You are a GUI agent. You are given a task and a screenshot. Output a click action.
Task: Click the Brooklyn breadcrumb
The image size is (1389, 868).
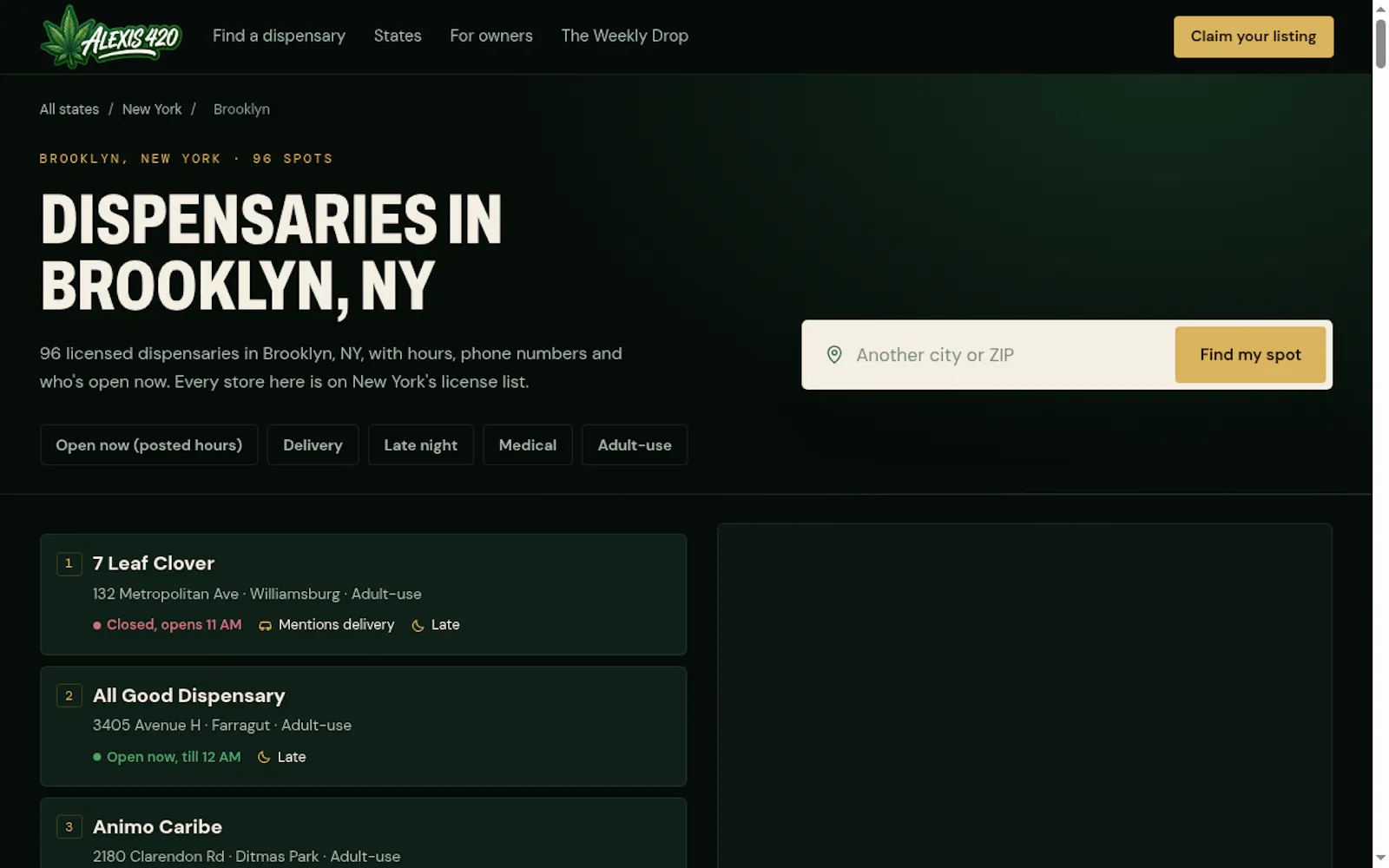[241, 109]
